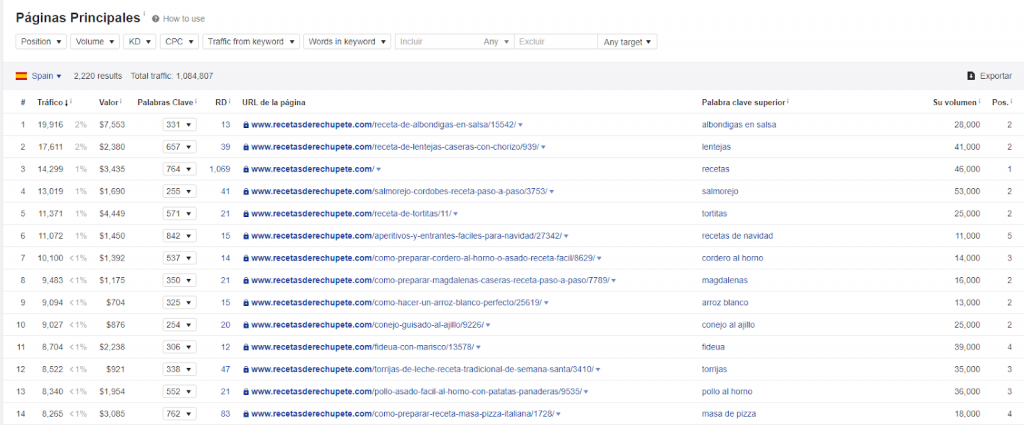The width and height of the screenshot is (1024, 425).
Task: Click the info icon beside Palabra clave superior
Action: pos(790,101)
